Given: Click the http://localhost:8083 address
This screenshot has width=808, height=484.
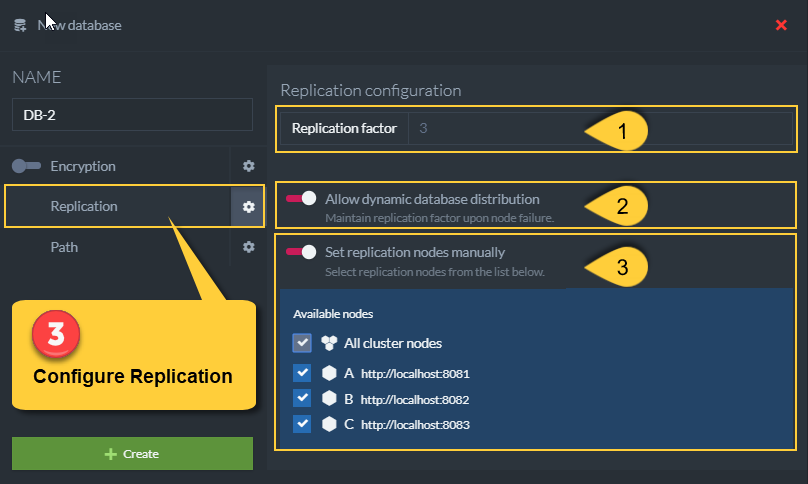Looking at the screenshot, I should coord(415,425).
